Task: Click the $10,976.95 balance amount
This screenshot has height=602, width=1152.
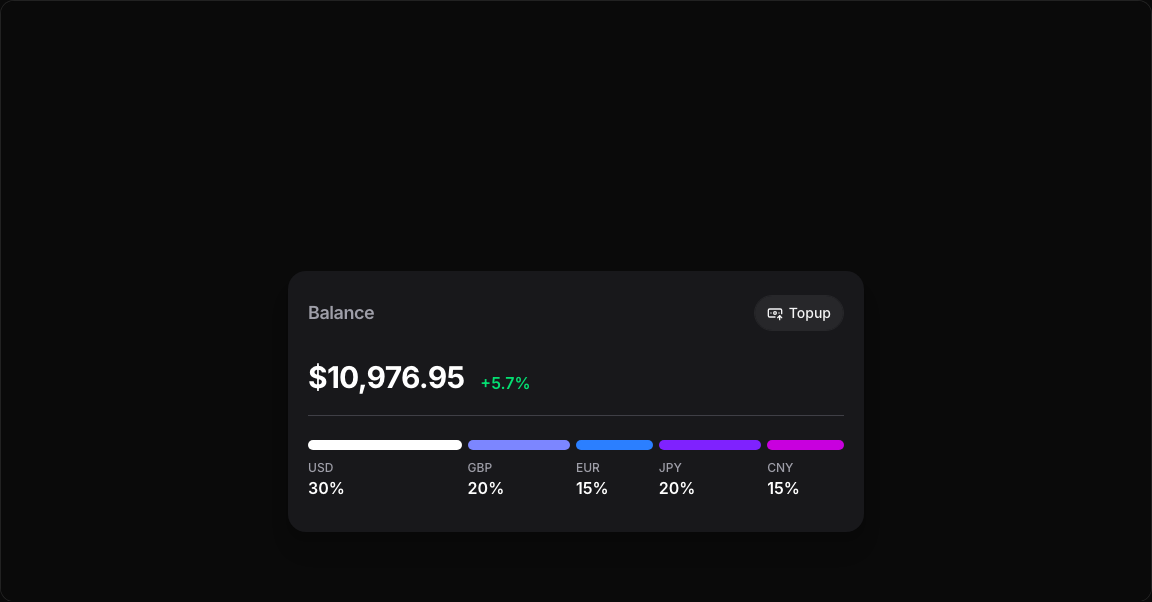Action: (x=386, y=378)
